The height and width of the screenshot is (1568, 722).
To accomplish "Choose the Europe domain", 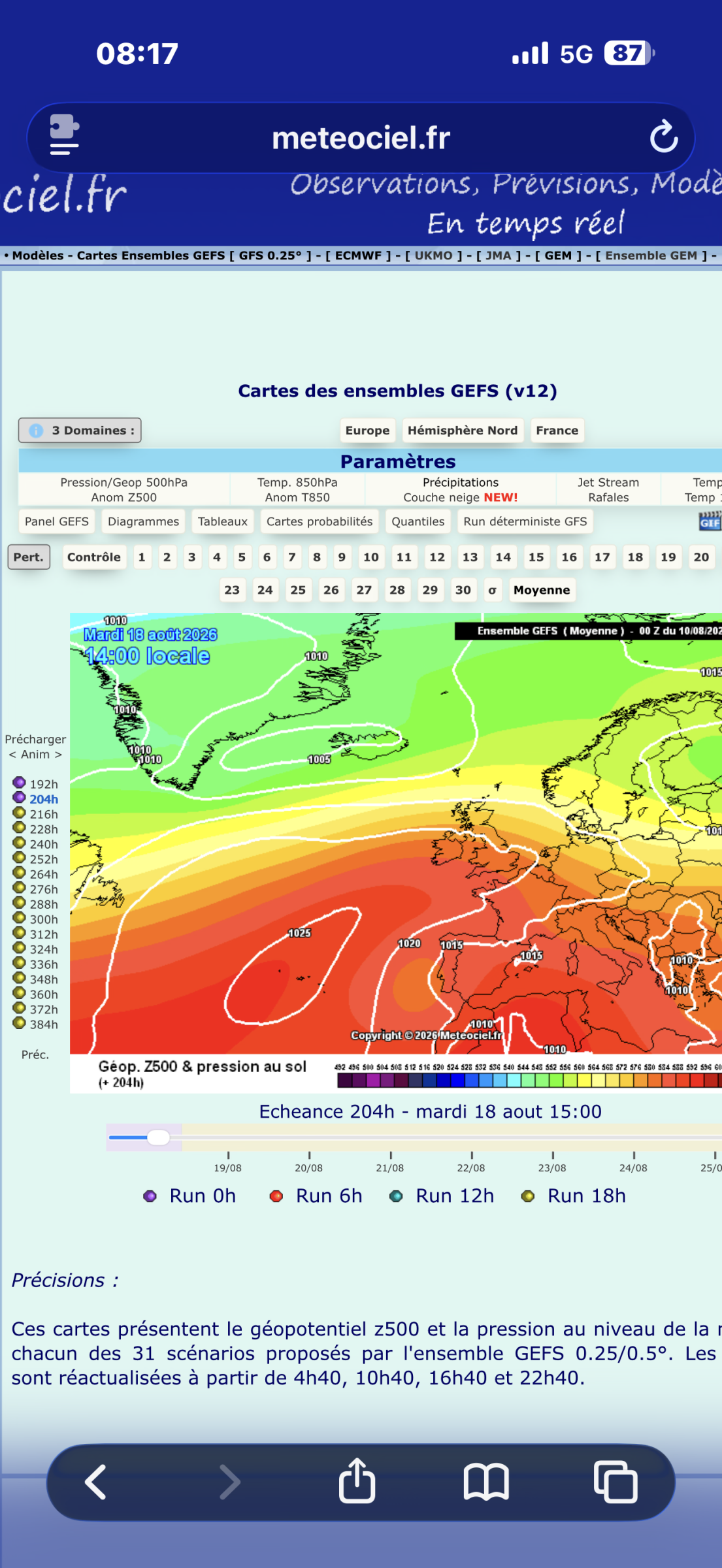I will 367,431.
